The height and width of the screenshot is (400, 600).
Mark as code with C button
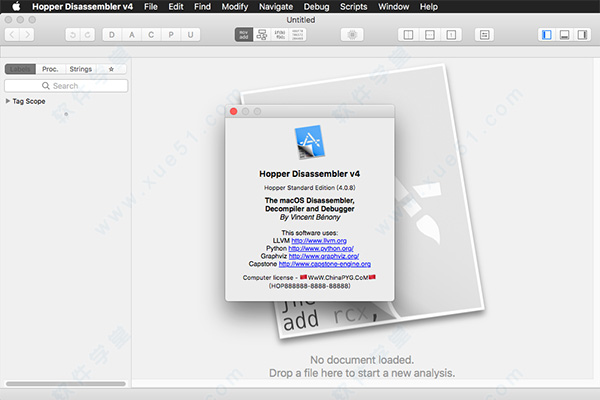[x=151, y=35]
